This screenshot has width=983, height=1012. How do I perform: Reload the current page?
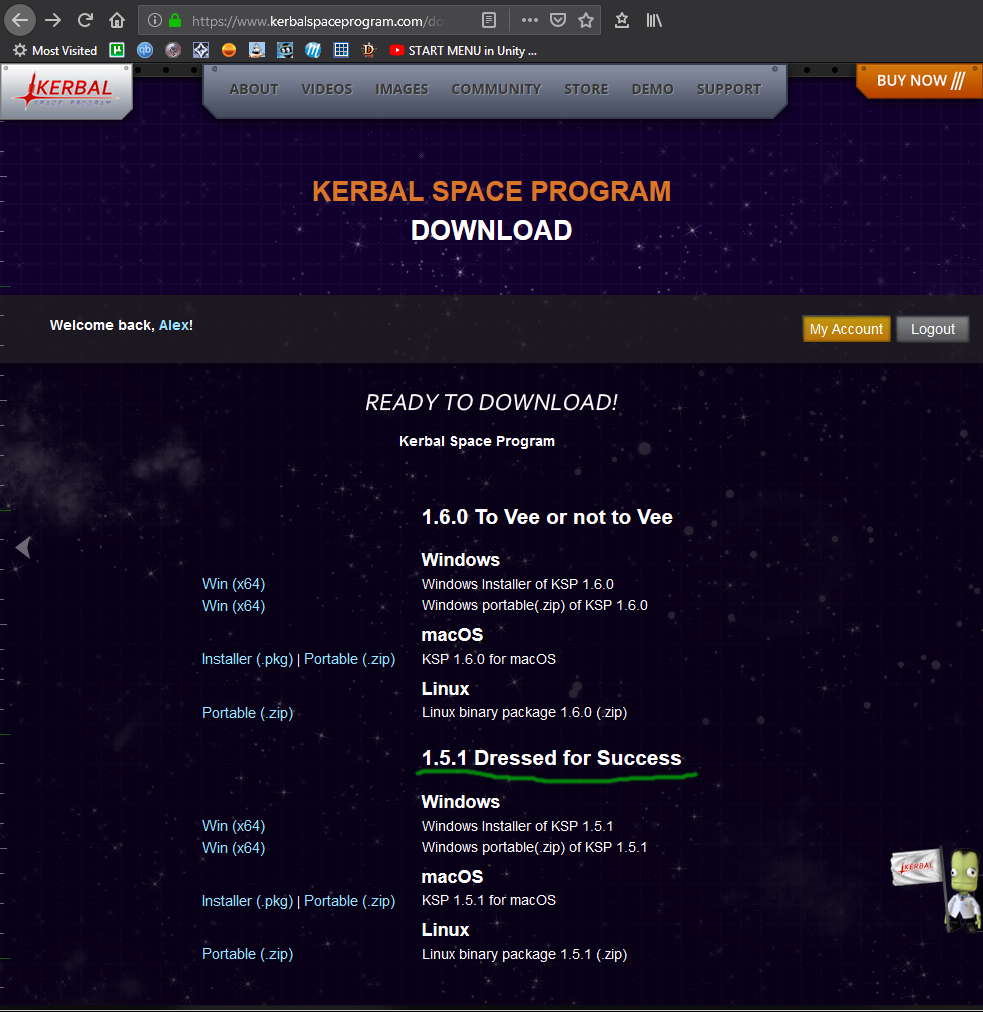(x=86, y=20)
